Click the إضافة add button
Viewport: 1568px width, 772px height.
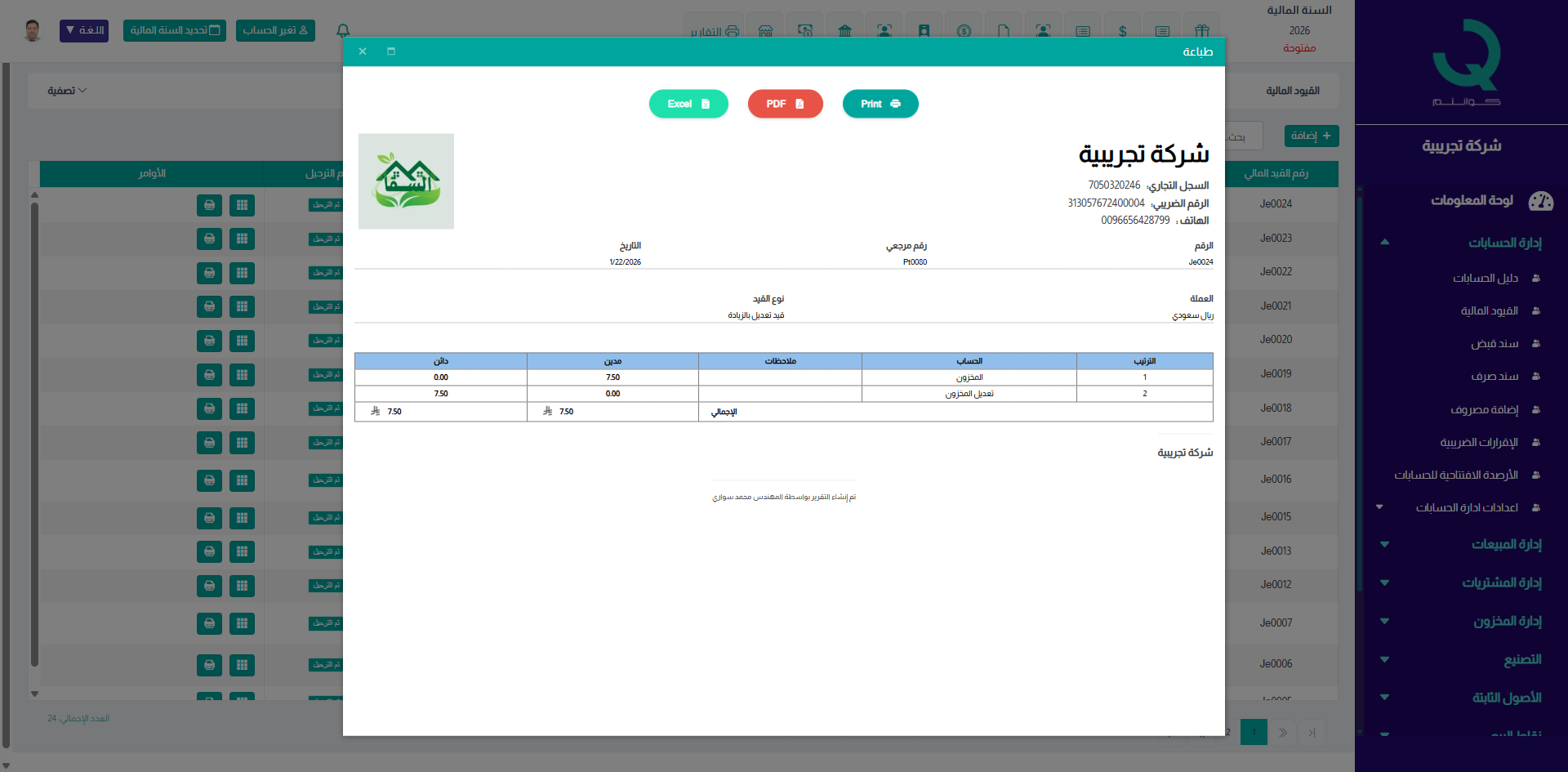(1311, 136)
